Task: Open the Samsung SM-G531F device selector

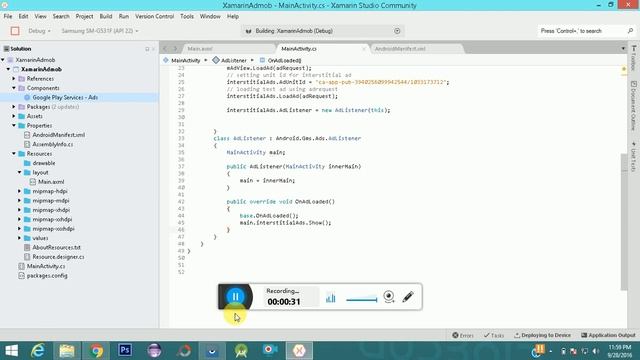Action: 100,31
